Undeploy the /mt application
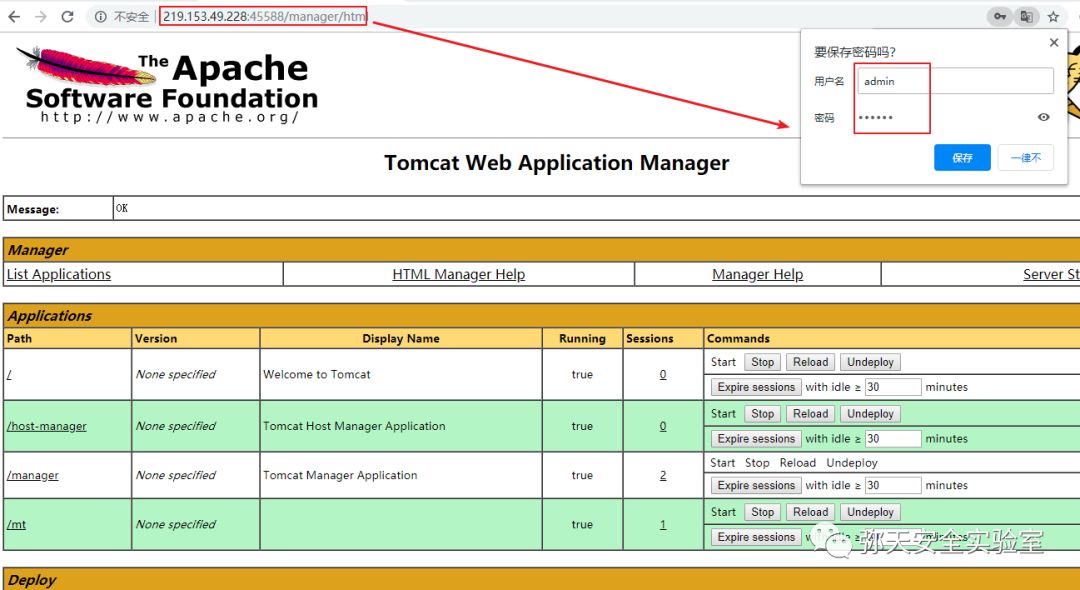 871,512
